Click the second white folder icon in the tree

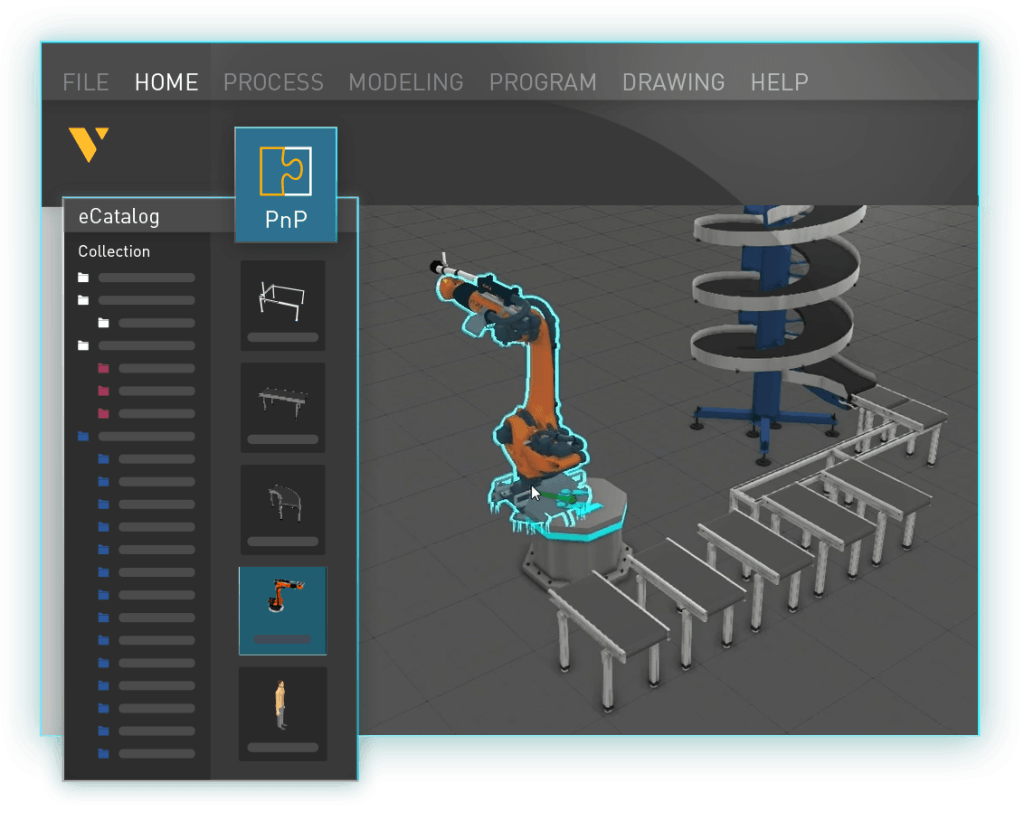pos(82,298)
